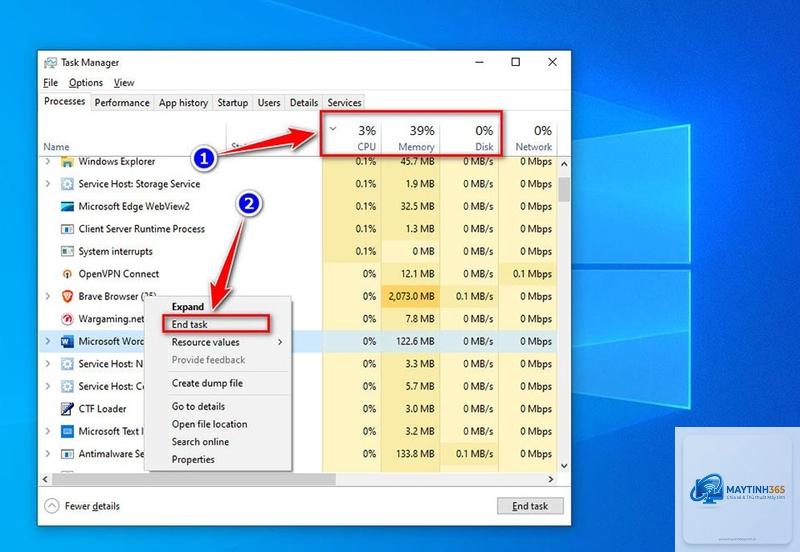Viewport: 800px width, 552px height.
Task: Click the horizontal scrollbar right arrow
Action: coord(551,479)
